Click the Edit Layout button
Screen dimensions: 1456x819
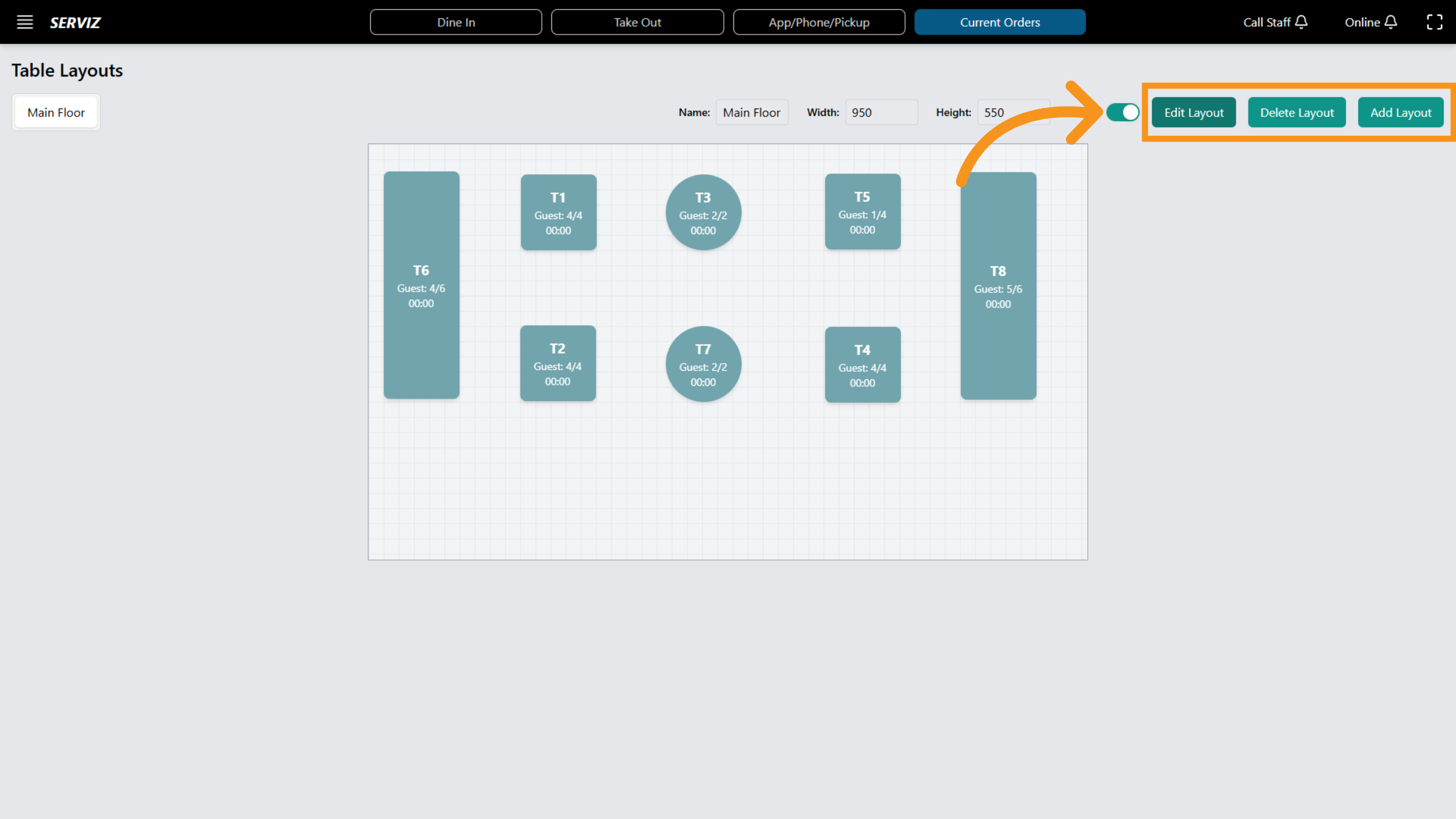click(x=1193, y=112)
